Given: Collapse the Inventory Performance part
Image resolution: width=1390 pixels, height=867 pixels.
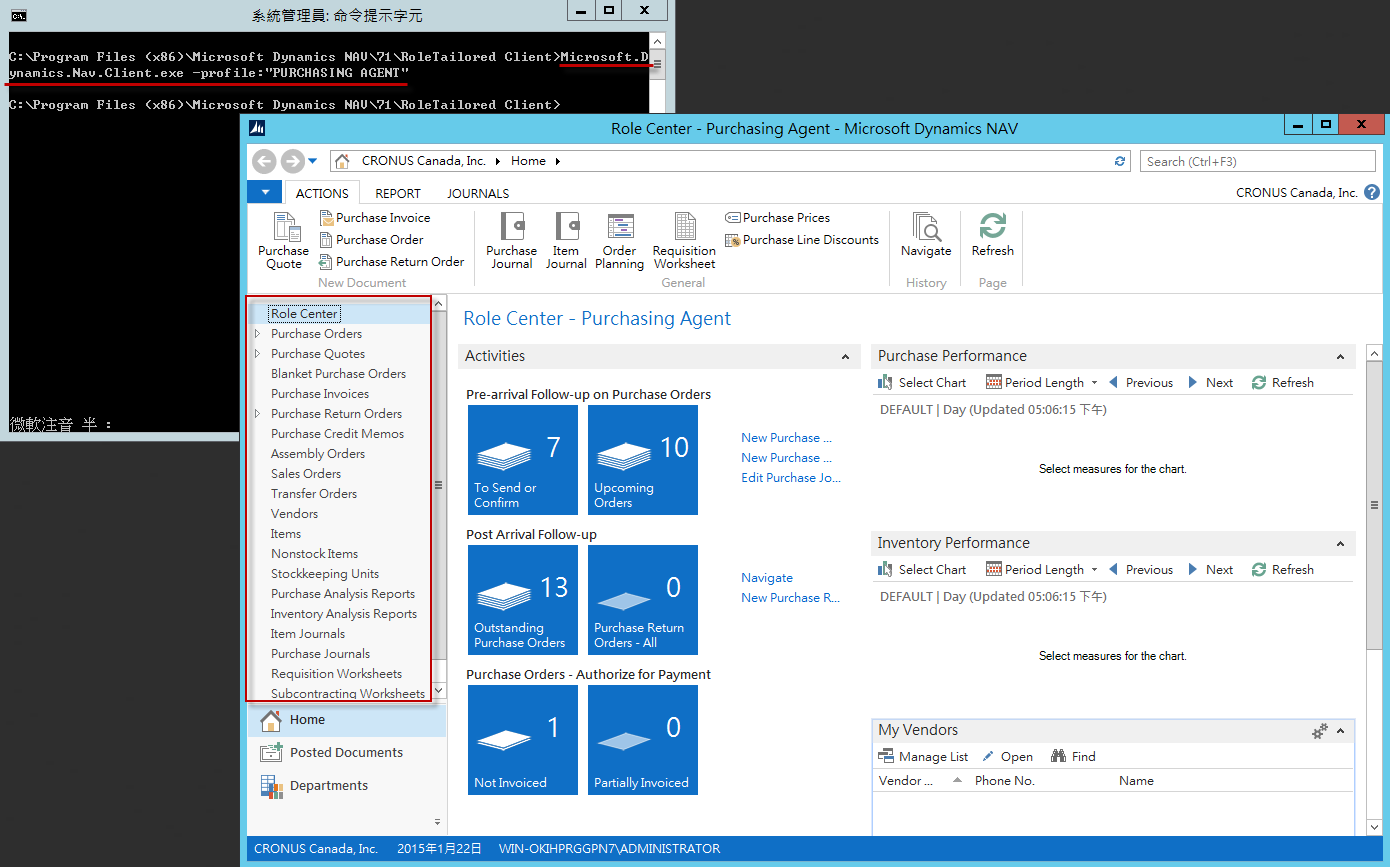Looking at the screenshot, I should [x=1341, y=544].
